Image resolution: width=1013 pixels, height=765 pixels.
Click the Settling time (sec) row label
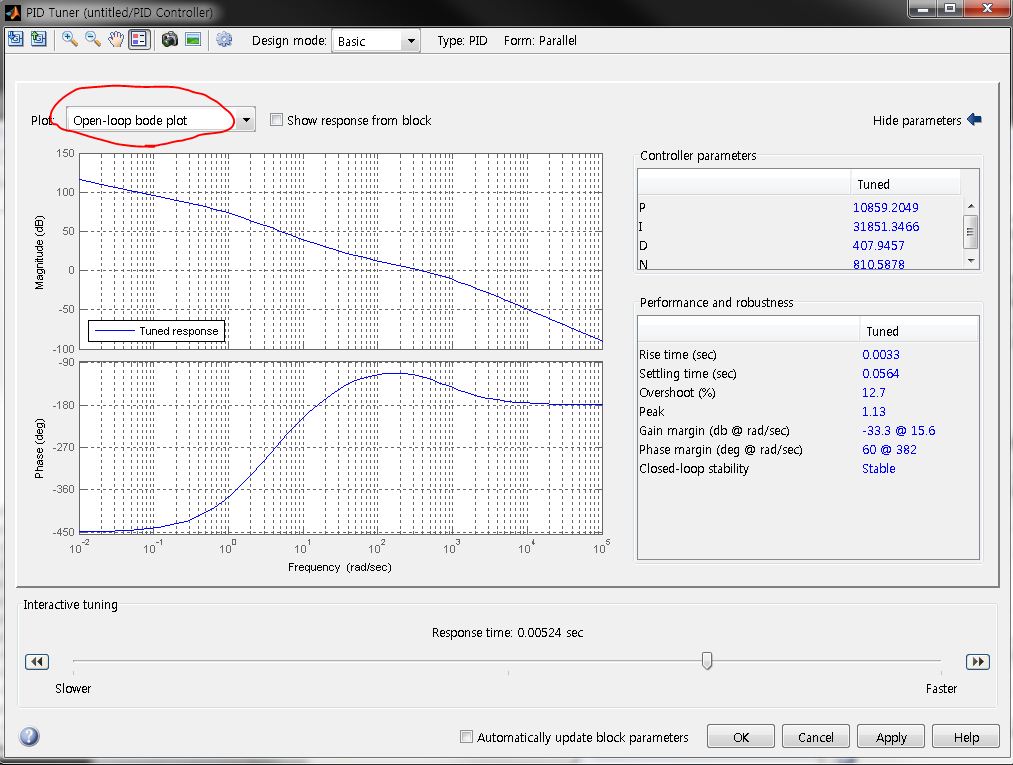(x=687, y=373)
